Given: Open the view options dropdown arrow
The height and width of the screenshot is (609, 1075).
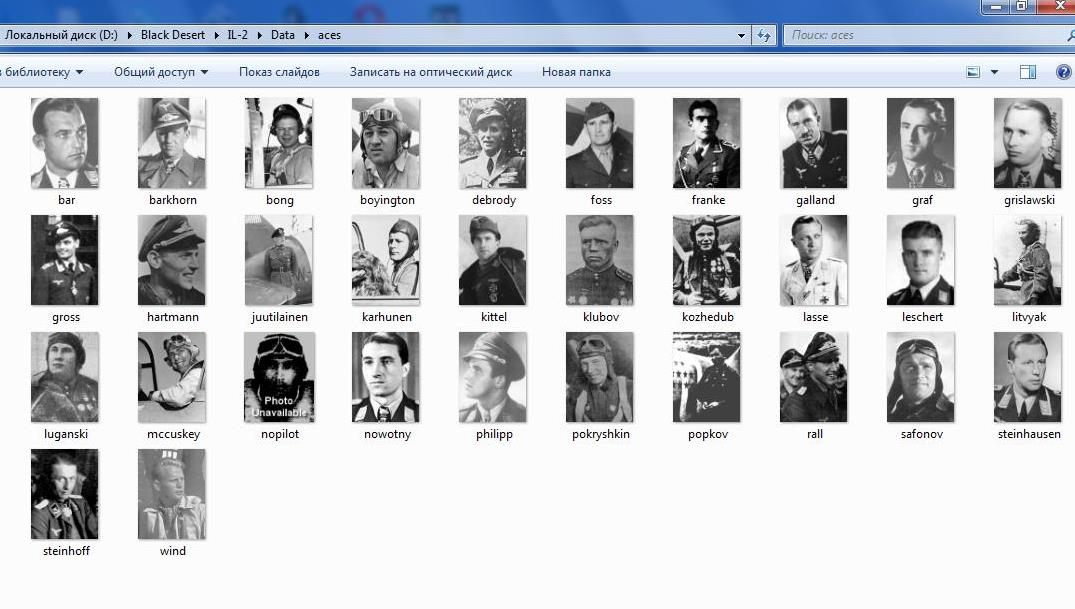Looking at the screenshot, I should pos(994,72).
